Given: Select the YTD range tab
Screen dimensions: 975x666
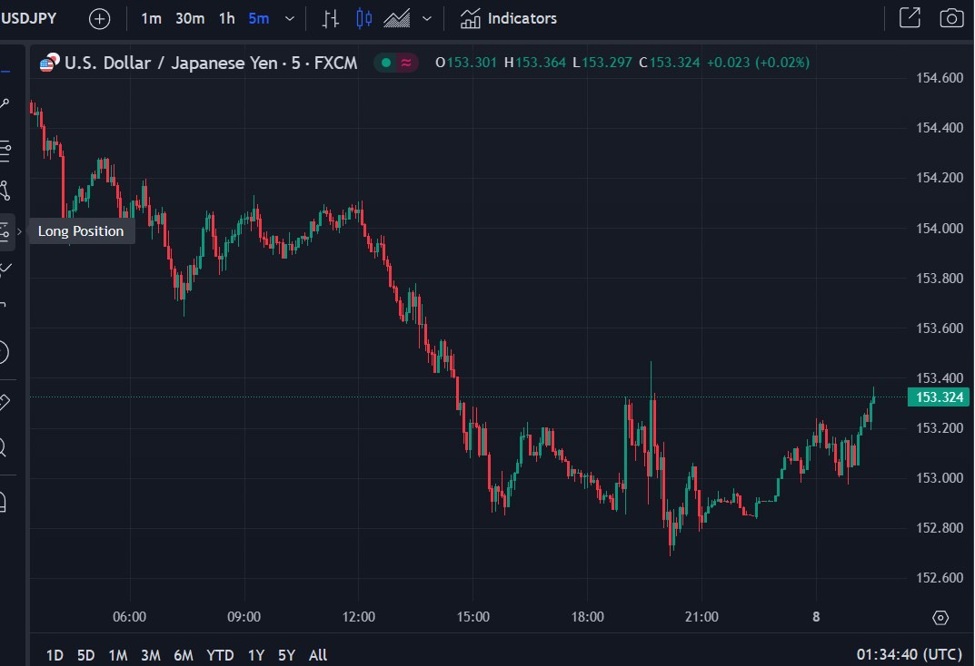Looking at the screenshot, I should click(x=219, y=655).
